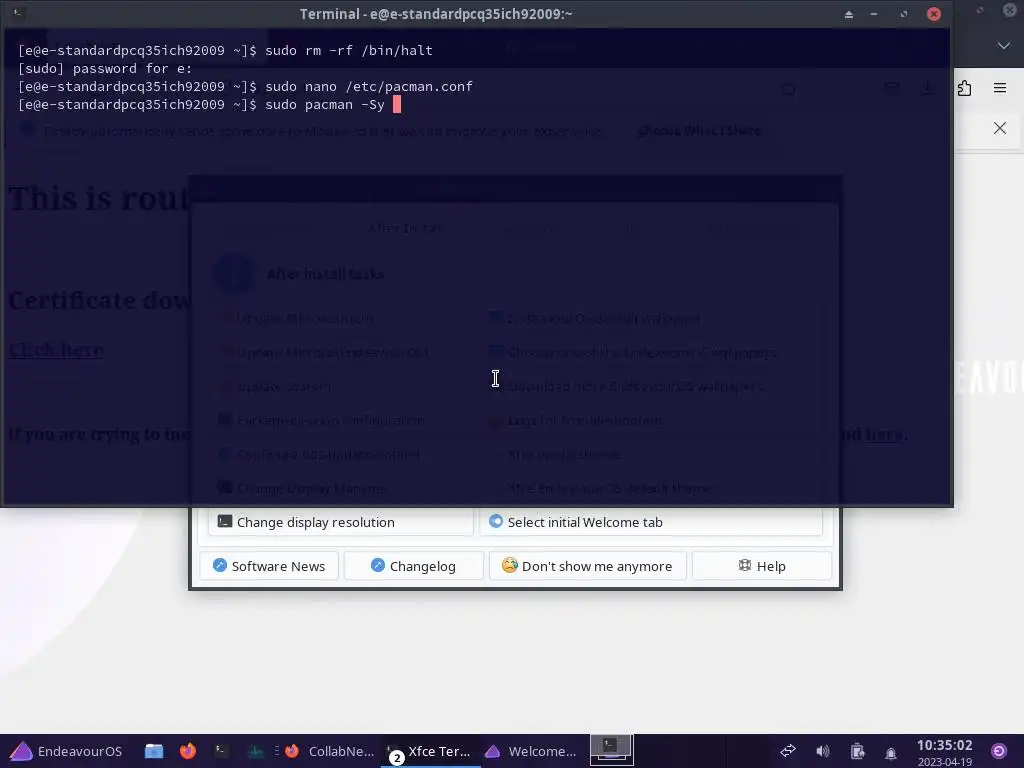Open terminal emulator launcher in the panel

221,751
